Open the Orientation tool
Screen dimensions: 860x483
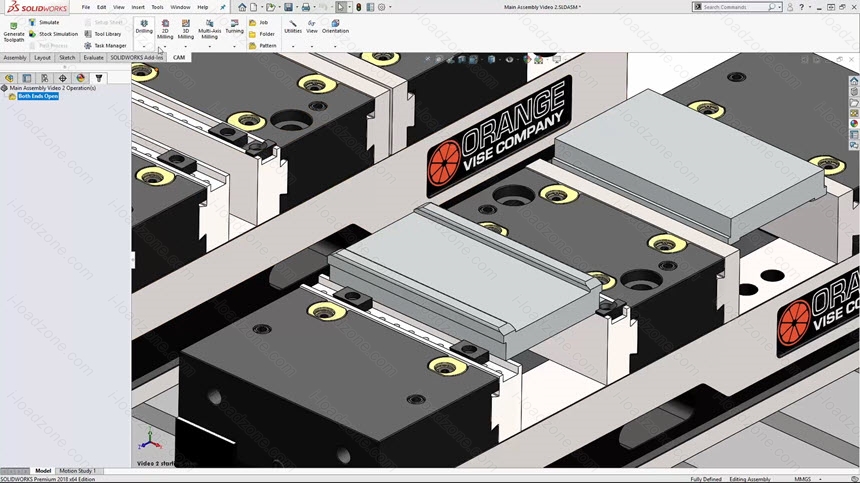[x=335, y=27]
